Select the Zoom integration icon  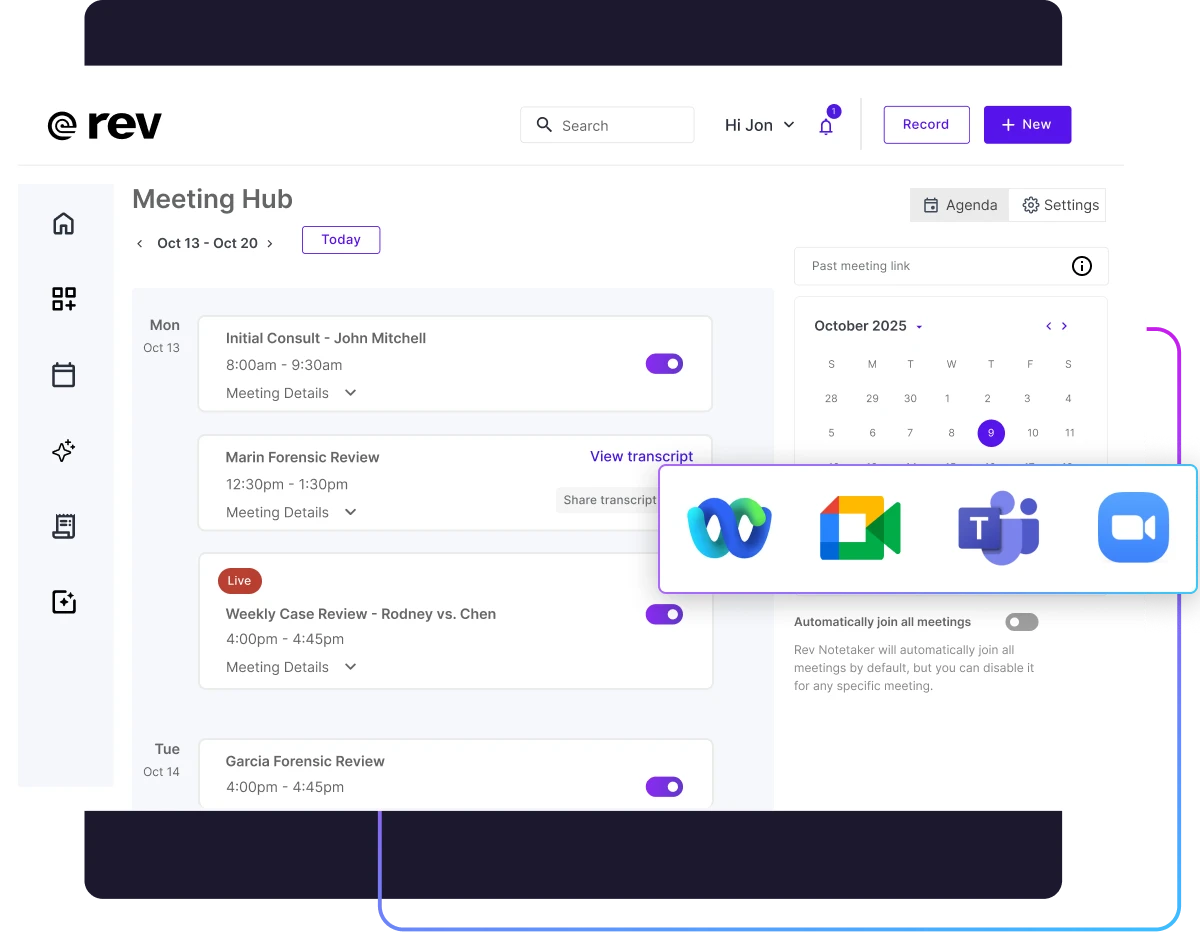click(x=1133, y=527)
